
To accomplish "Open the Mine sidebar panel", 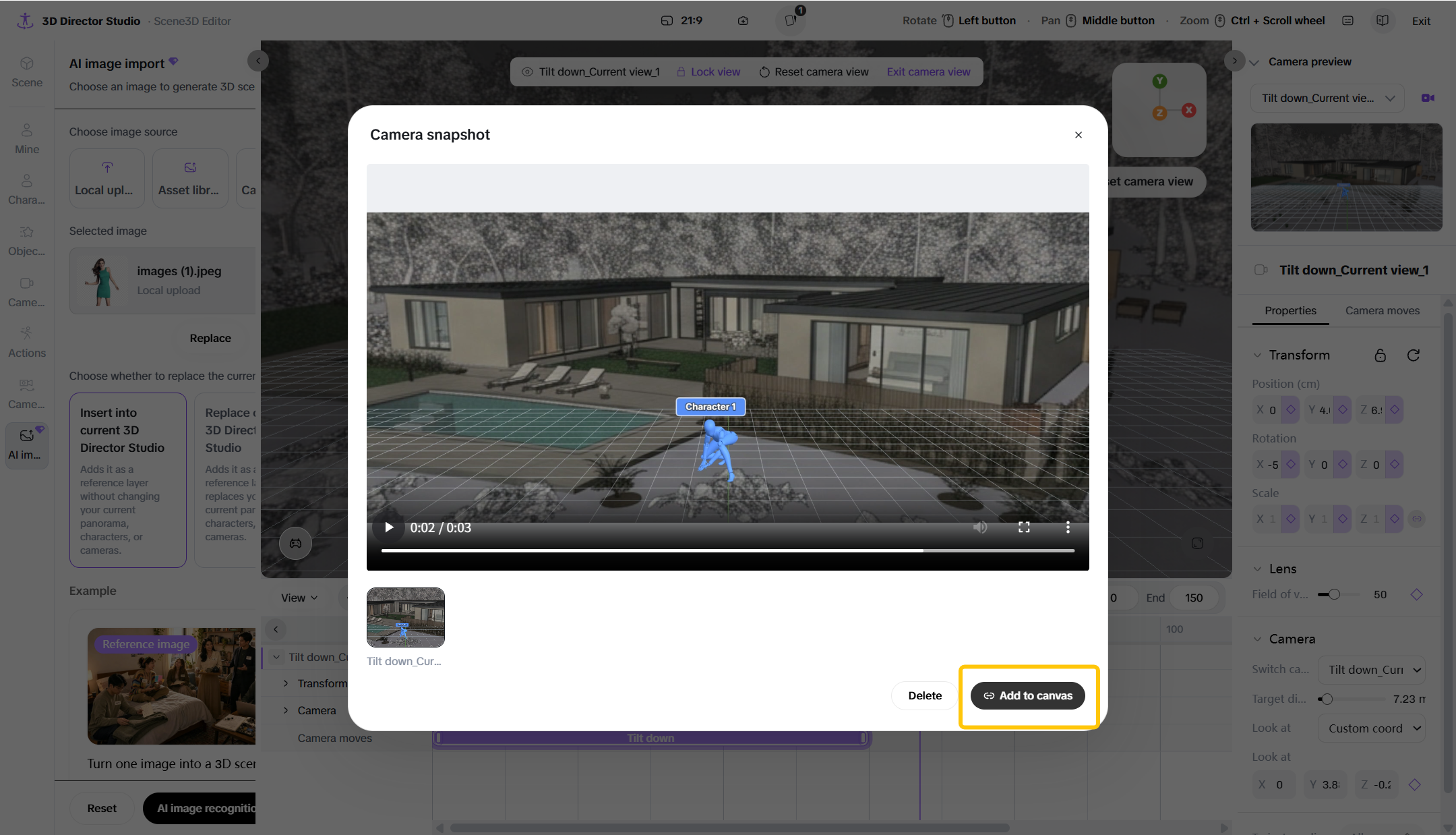I will (27, 139).
